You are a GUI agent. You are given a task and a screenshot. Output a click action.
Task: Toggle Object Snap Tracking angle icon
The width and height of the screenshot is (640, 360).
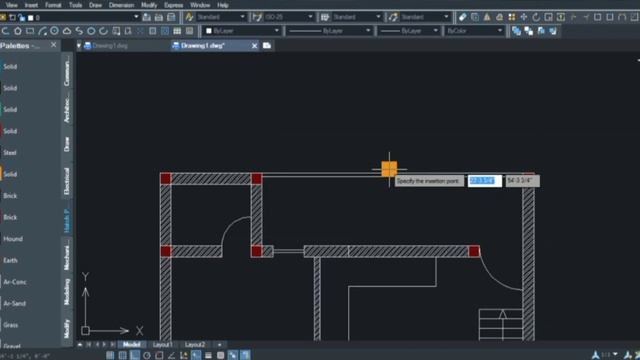coord(171,355)
